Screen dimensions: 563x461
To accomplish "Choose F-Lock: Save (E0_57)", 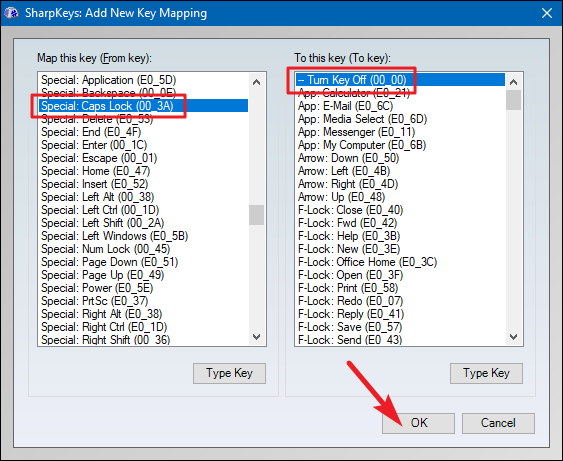I will (x=400, y=327).
